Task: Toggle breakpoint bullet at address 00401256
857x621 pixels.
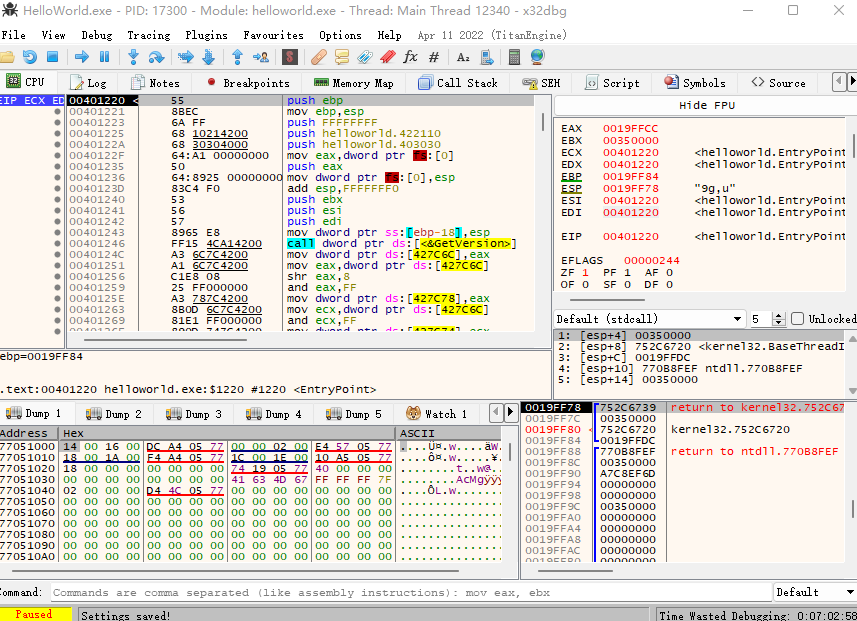Action: coord(57,277)
